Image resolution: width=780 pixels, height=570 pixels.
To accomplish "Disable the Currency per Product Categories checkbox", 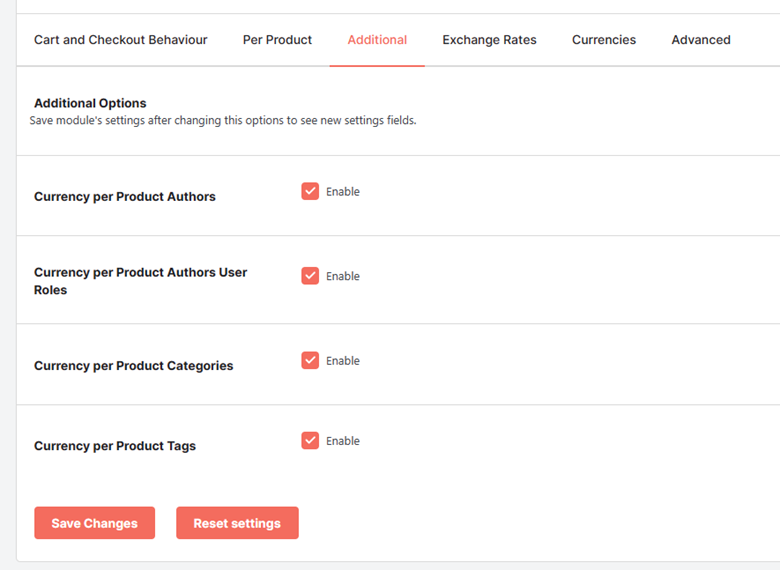I will point(310,360).
